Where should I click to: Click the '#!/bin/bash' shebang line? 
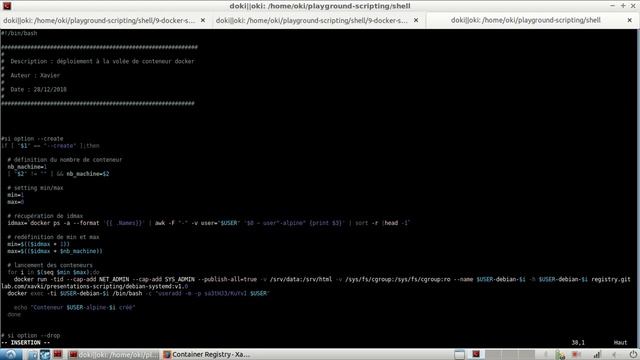19,33
